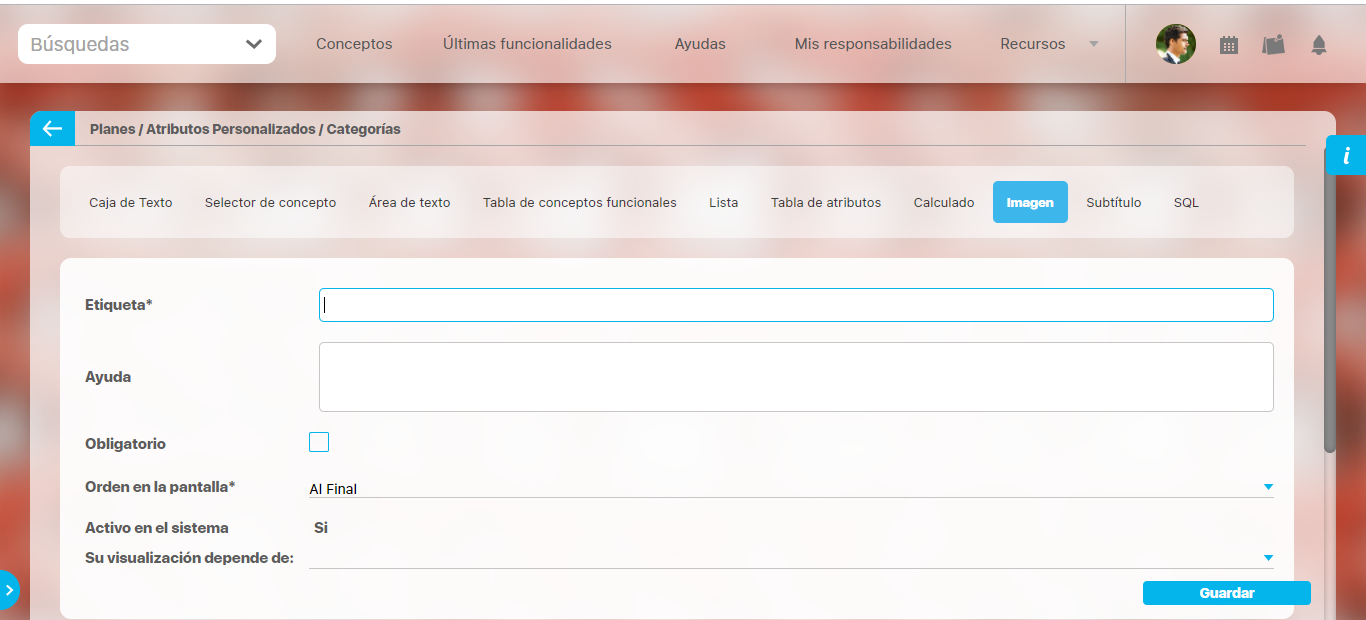1366x620 pixels.
Task: Click into the Ayuda text area
Action: coord(796,377)
